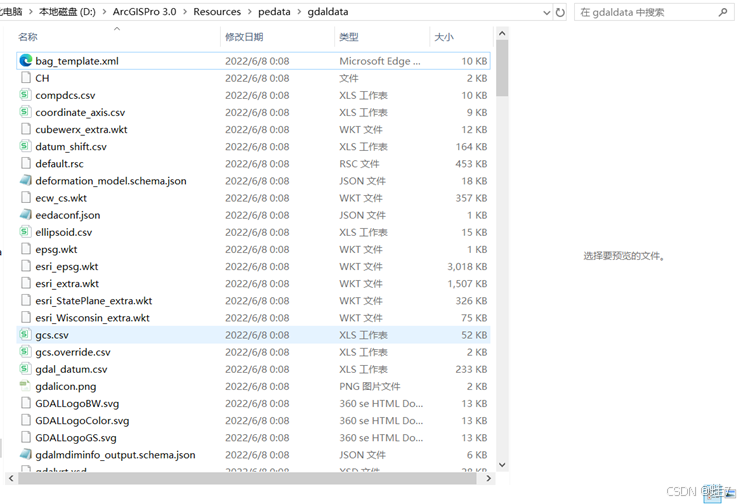Screen dimensions: 743x504
Task: Click the file icon of GDALLogoColor.svg
Action: point(26,420)
